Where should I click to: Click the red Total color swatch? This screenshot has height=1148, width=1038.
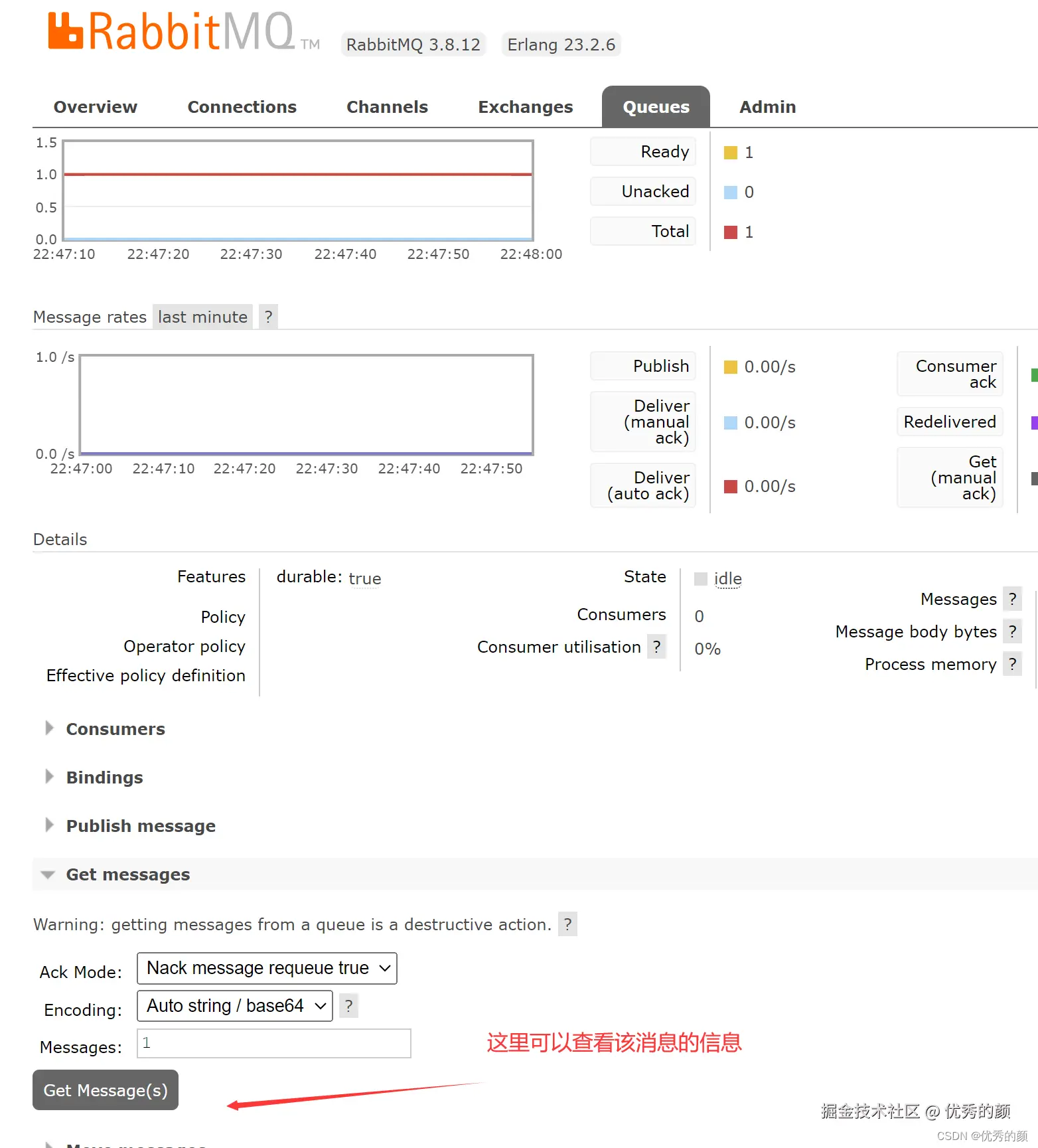pos(731,232)
